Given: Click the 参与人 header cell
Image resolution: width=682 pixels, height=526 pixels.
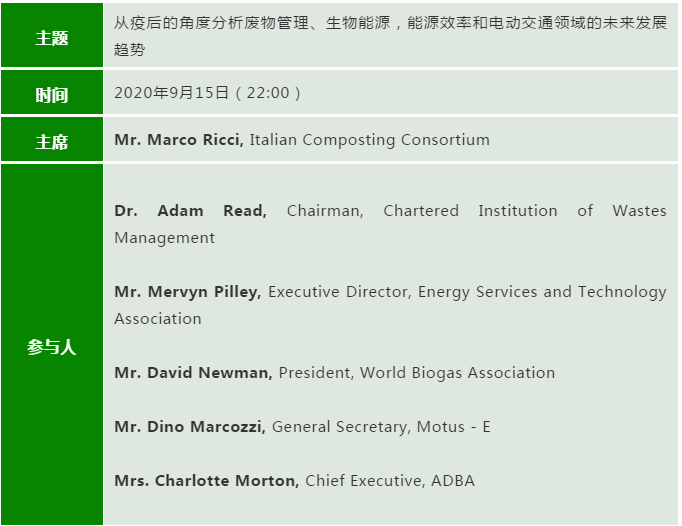Looking at the screenshot, I should tap(52, 347).
